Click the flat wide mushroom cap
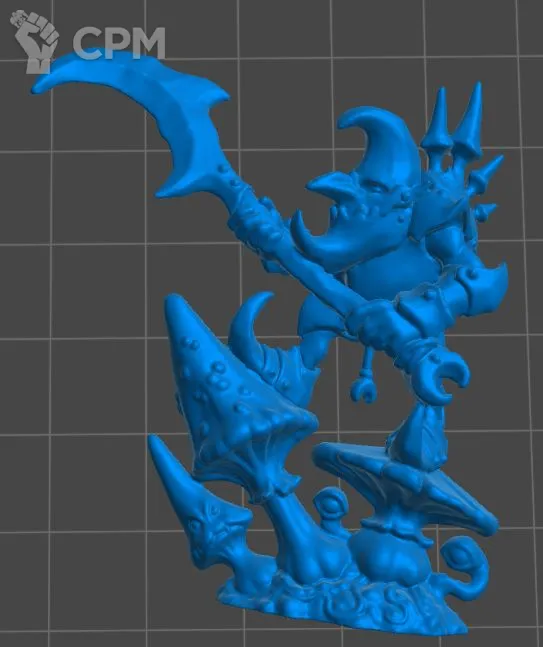Viewport: 543px width, 647px height. click(406, 485)
